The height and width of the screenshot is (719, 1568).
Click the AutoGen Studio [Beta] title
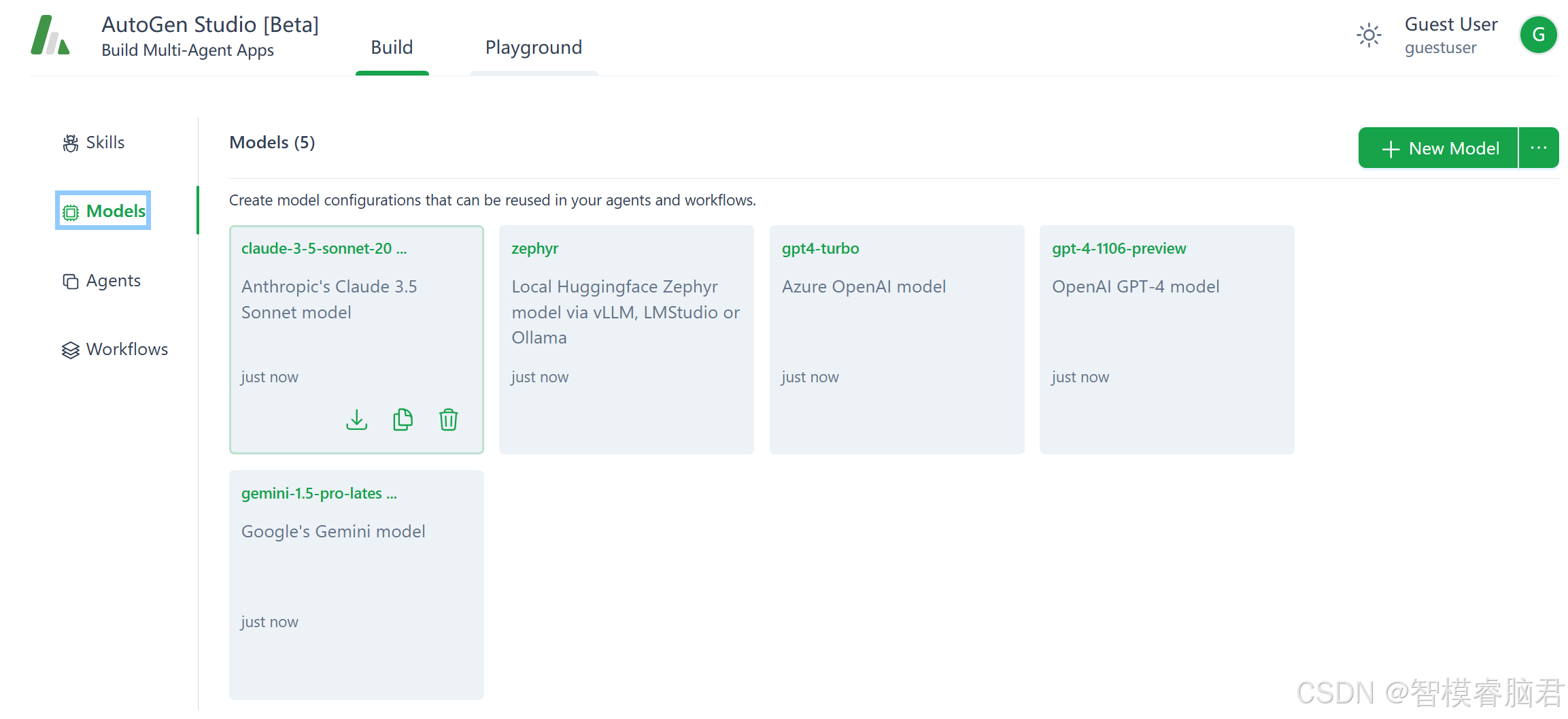click(x=210, y=24)
